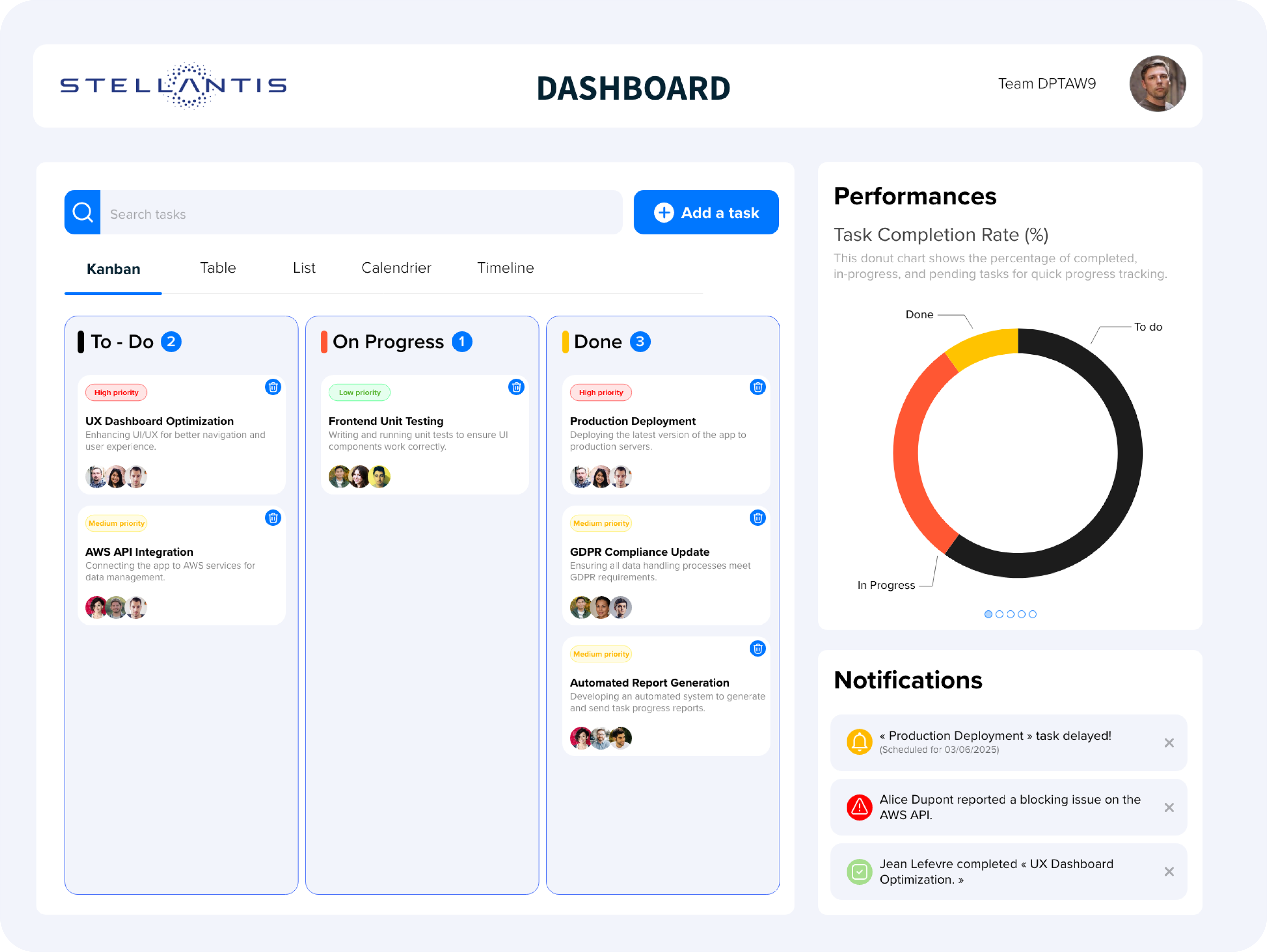Image resolution: width=1267 pixels, height=952 pixels.
Task: Select the last chart pagination dot
Action: [x=1032, y=614]
